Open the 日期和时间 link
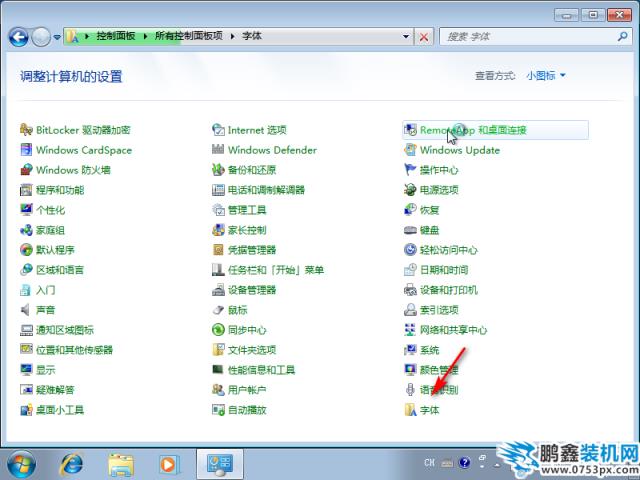 pyautogui.click(x=444, y=270)
